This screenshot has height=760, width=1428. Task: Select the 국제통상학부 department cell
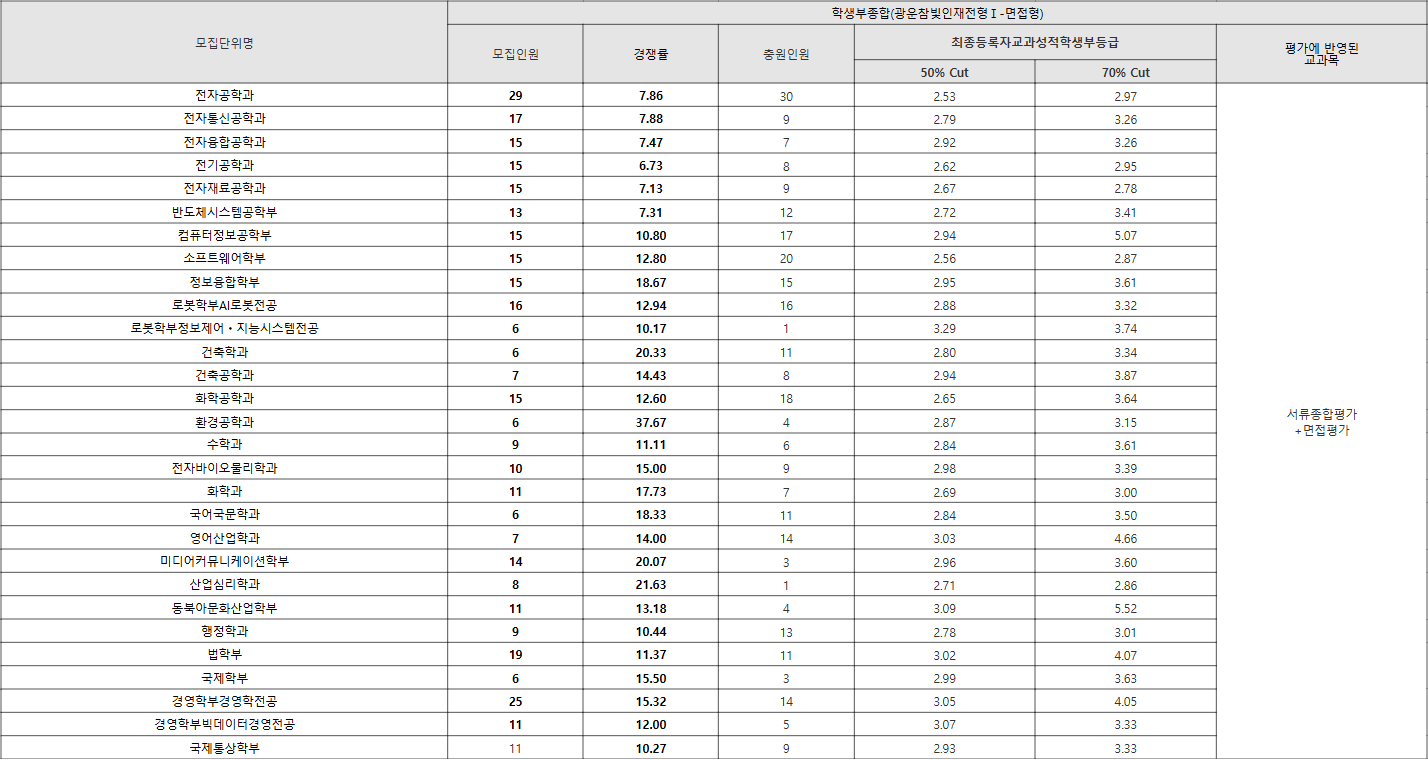point(224,748)
